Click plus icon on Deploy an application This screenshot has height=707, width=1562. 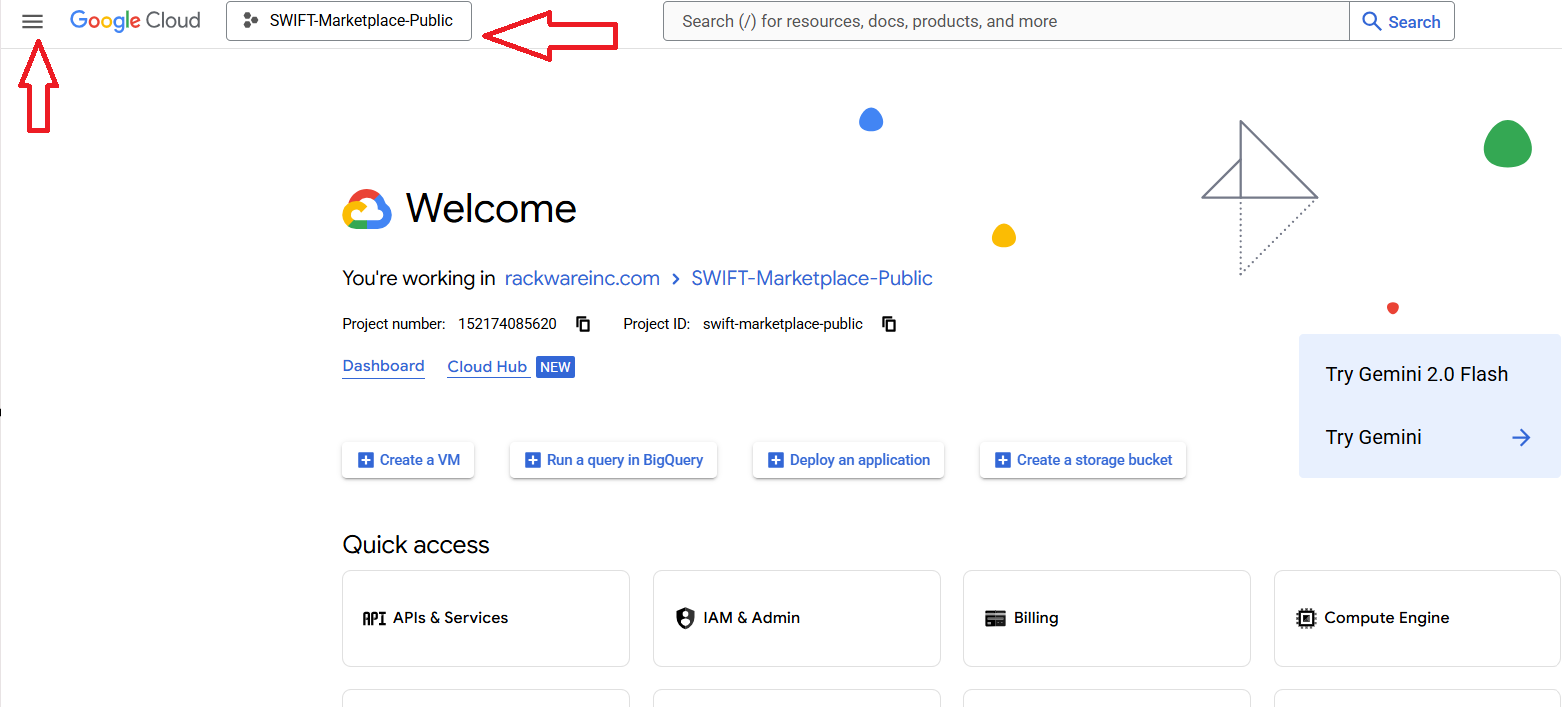click(x=776, y=460)
